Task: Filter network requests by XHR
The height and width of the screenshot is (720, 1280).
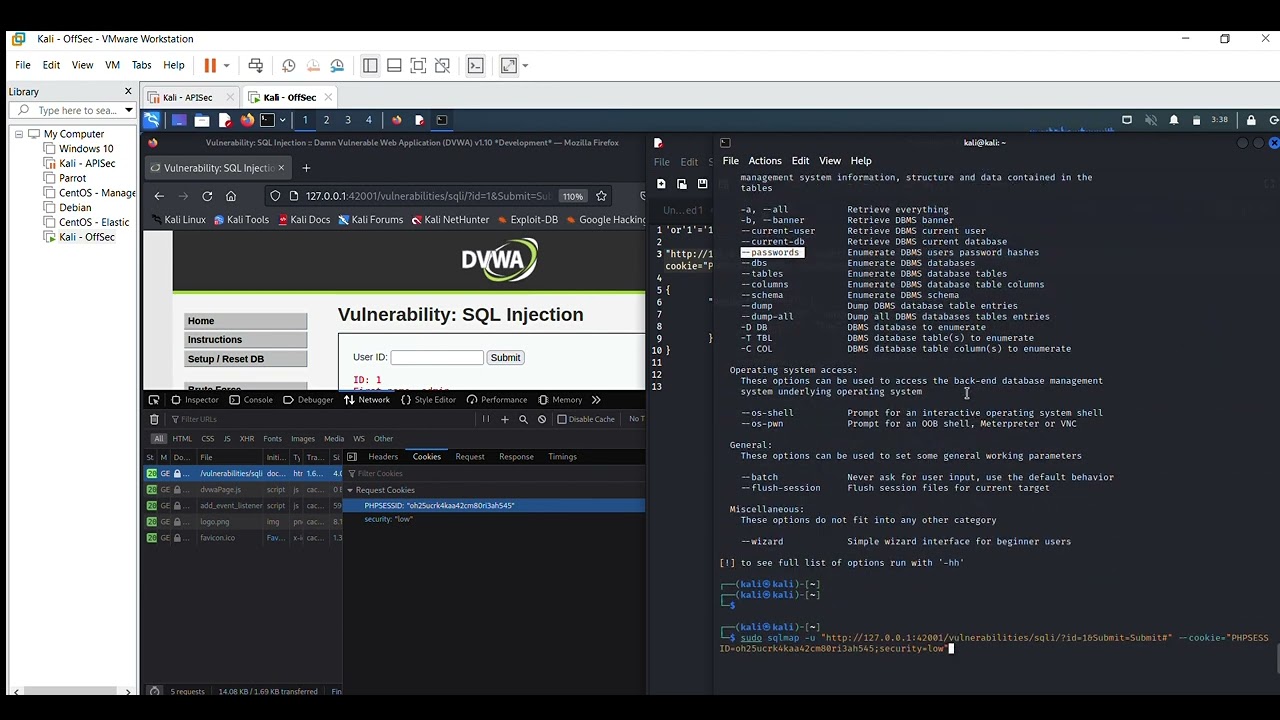Action: pos(246,438)
